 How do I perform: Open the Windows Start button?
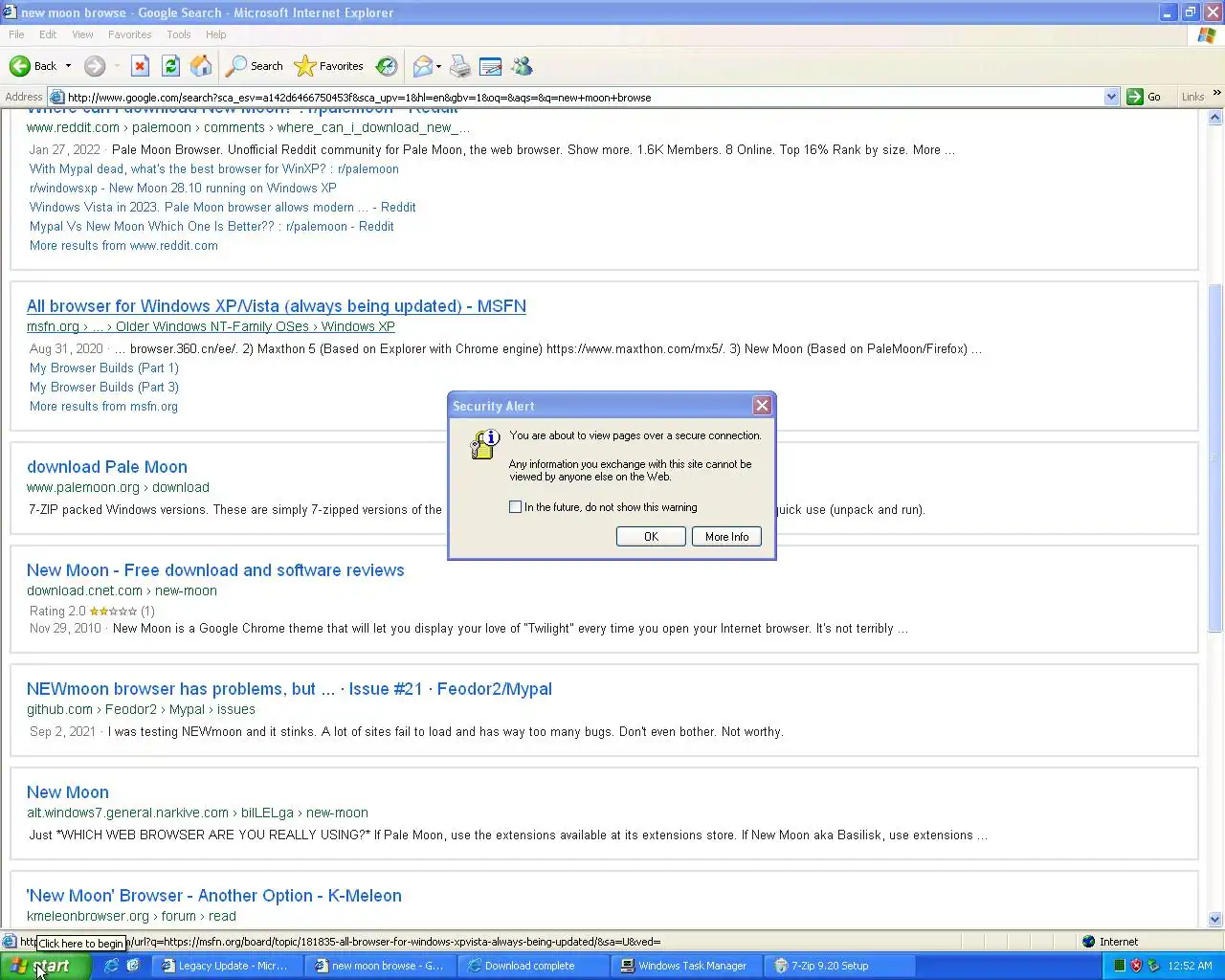45,966
